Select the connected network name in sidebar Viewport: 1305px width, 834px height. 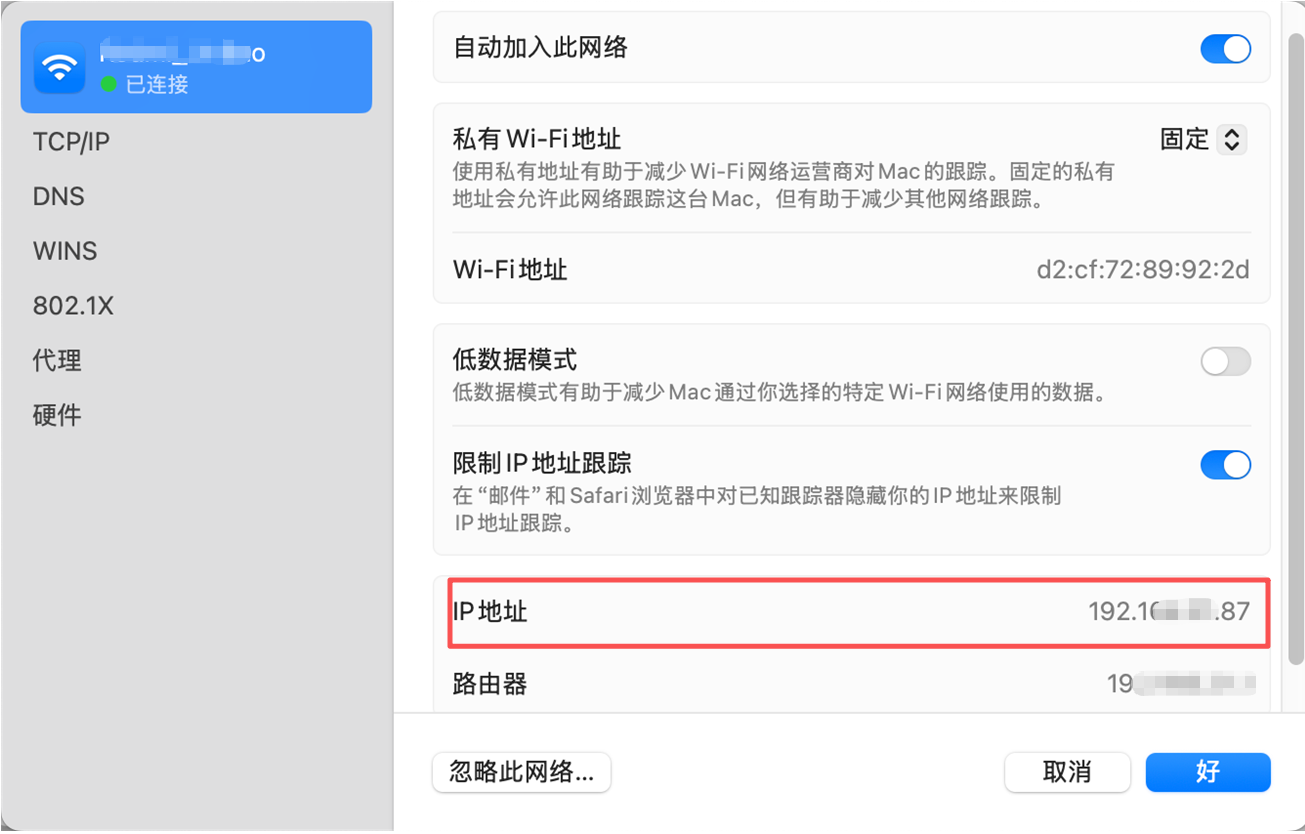point(182,53)
